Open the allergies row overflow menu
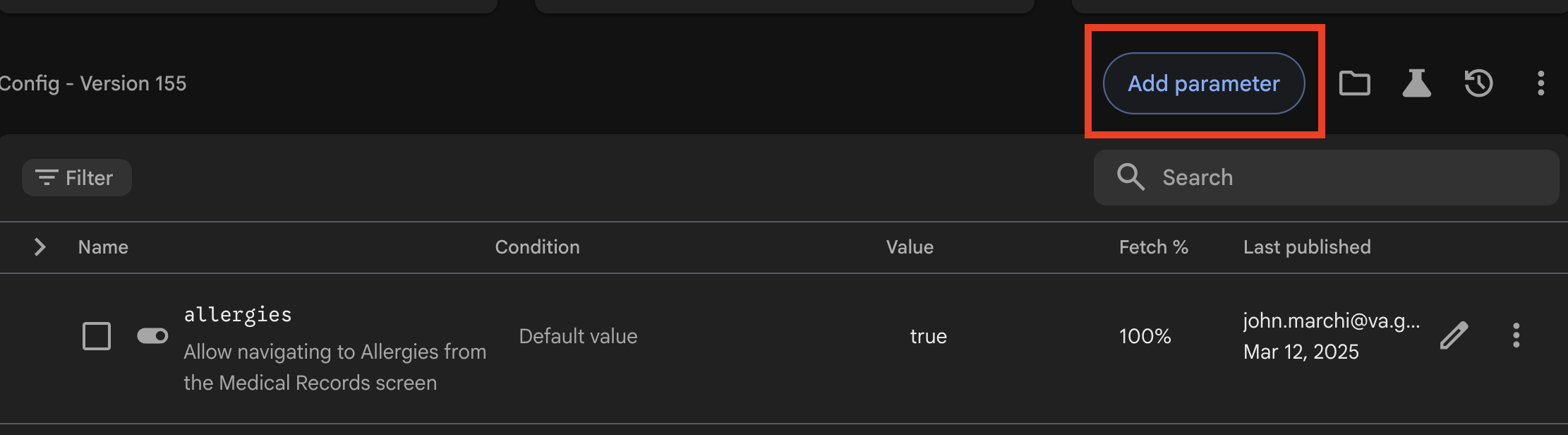 (1516, 336)
